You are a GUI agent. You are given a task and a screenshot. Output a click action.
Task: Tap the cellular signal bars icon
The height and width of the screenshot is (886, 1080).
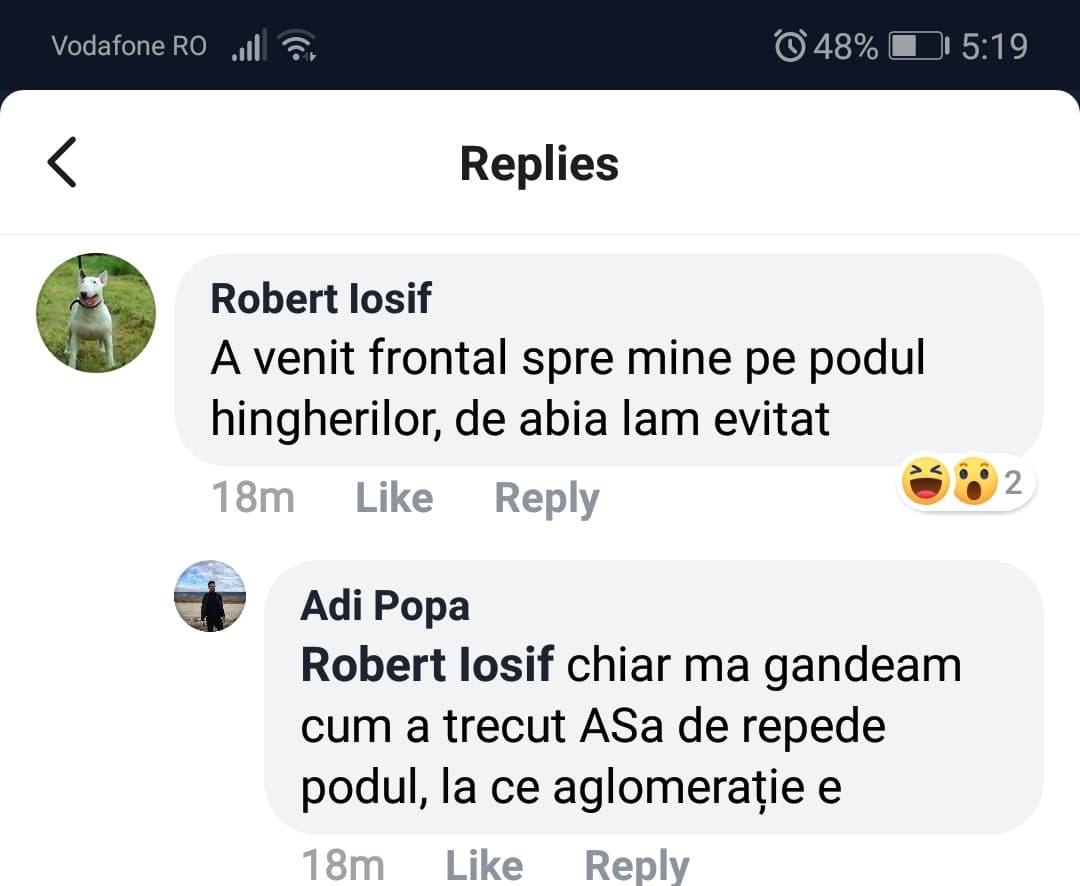250,46
